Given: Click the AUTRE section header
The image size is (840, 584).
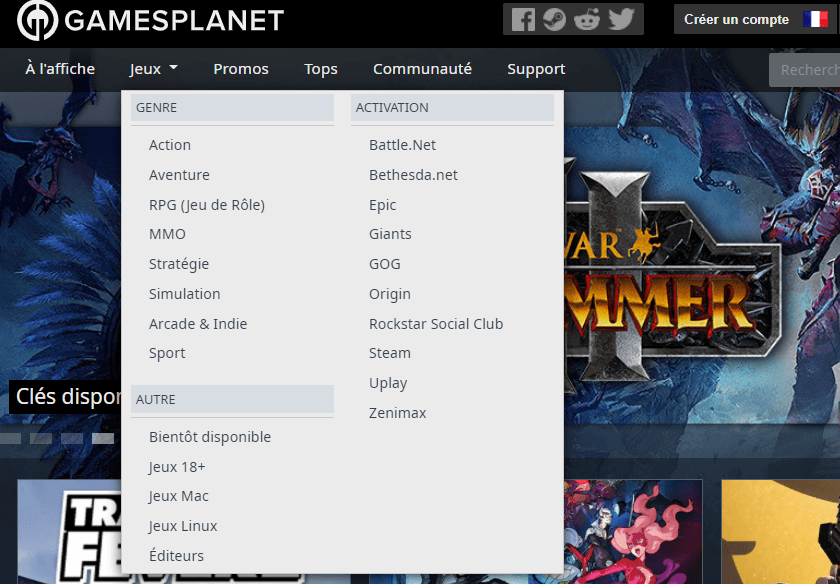Looking at the screenshot, I should pos(232,399).
